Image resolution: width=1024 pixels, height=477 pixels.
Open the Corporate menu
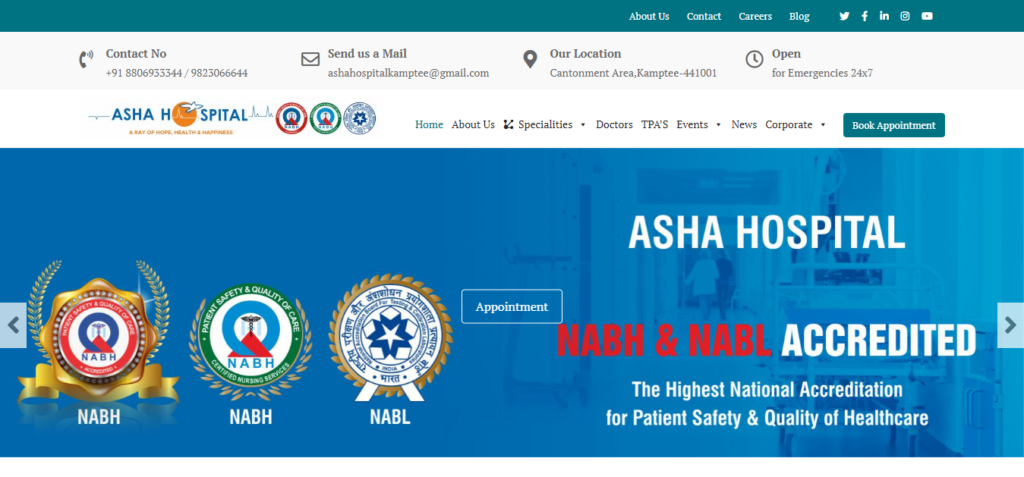coord(789,125)
